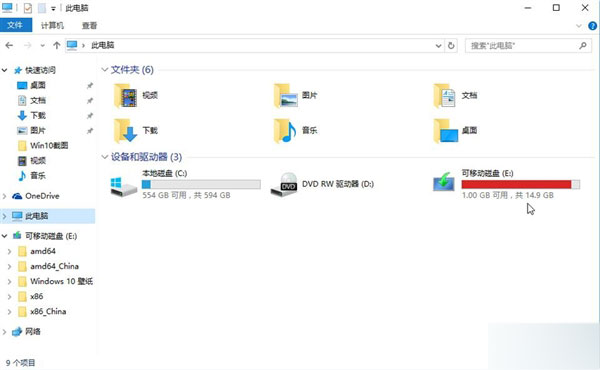Select amd64_China folder in the sidebar tree
Screen dimensions: 600x370
[54, 266]
